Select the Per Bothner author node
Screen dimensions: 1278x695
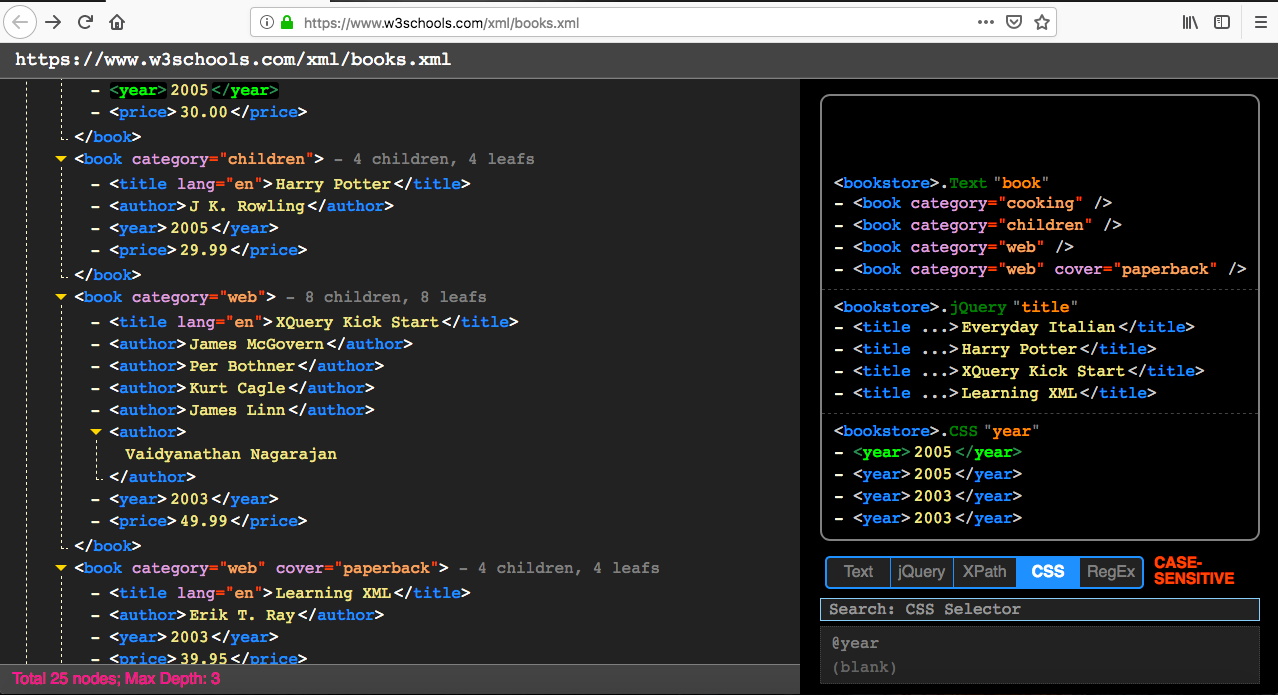click(246, 366)
